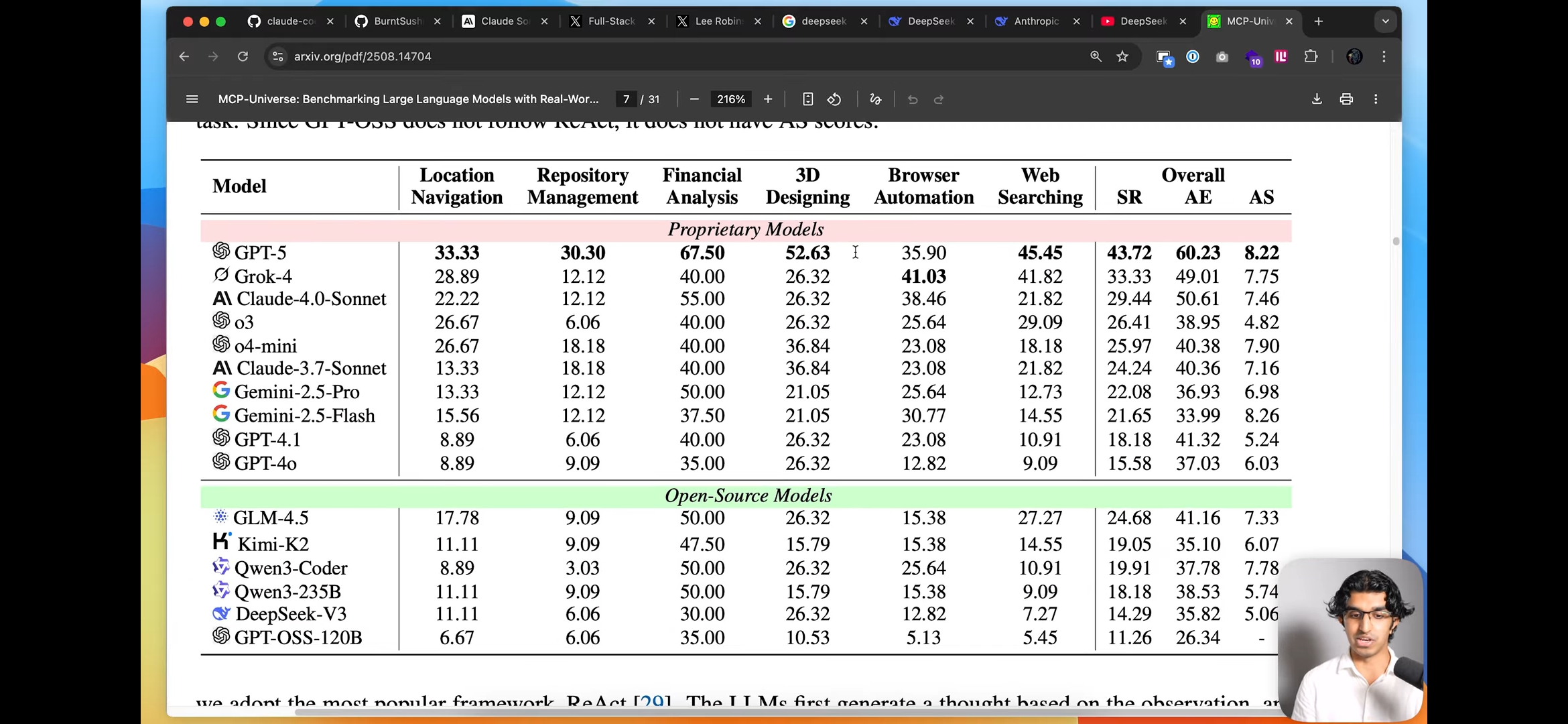
Task: Click the PDF vertical scrollbar thumb
Action: point(1396,241)
